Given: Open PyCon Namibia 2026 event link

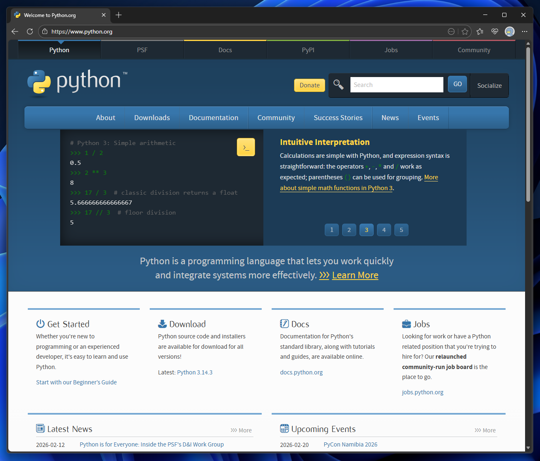Looking at the screenshot, I should pos(350,444).
